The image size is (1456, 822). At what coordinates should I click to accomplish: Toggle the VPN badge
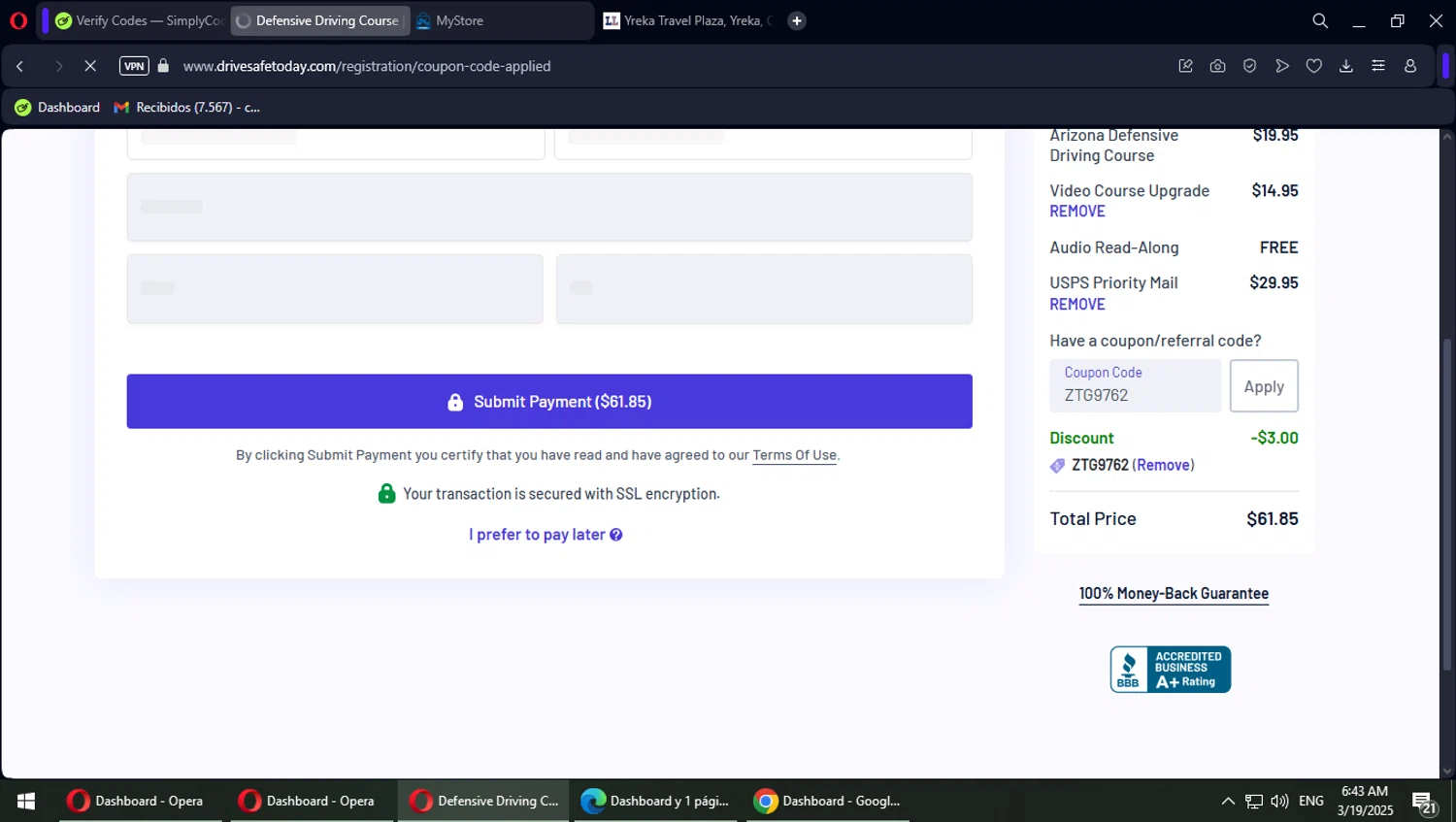click(x=134, y=66)
